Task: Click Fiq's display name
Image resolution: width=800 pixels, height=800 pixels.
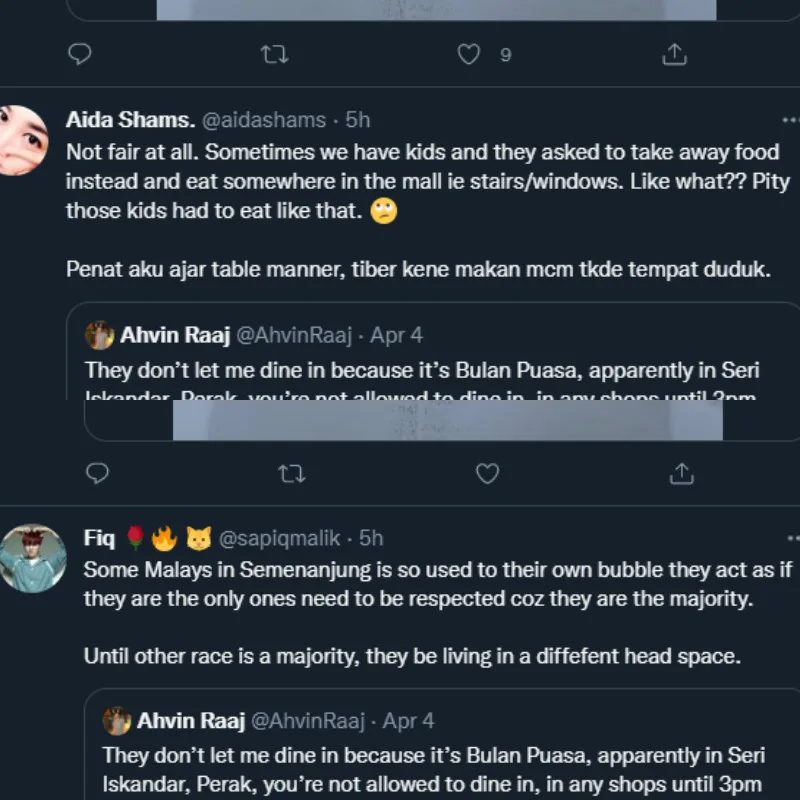Action: [x=99, y=538]
